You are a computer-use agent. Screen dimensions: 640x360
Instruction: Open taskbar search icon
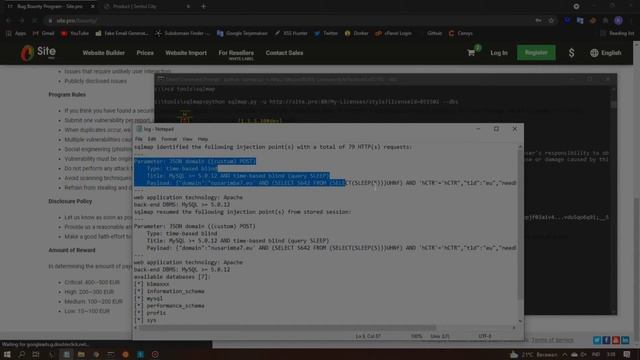[x=22, y=354]
